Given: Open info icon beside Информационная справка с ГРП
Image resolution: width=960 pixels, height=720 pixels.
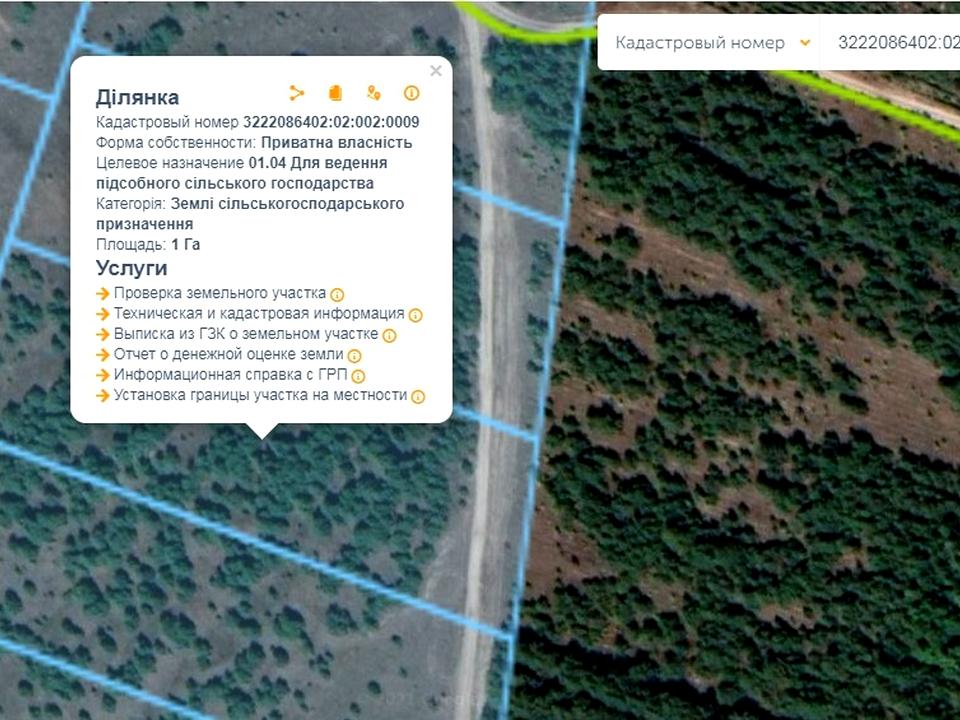Looking at the screenshot, I should [x=358, y=376].
